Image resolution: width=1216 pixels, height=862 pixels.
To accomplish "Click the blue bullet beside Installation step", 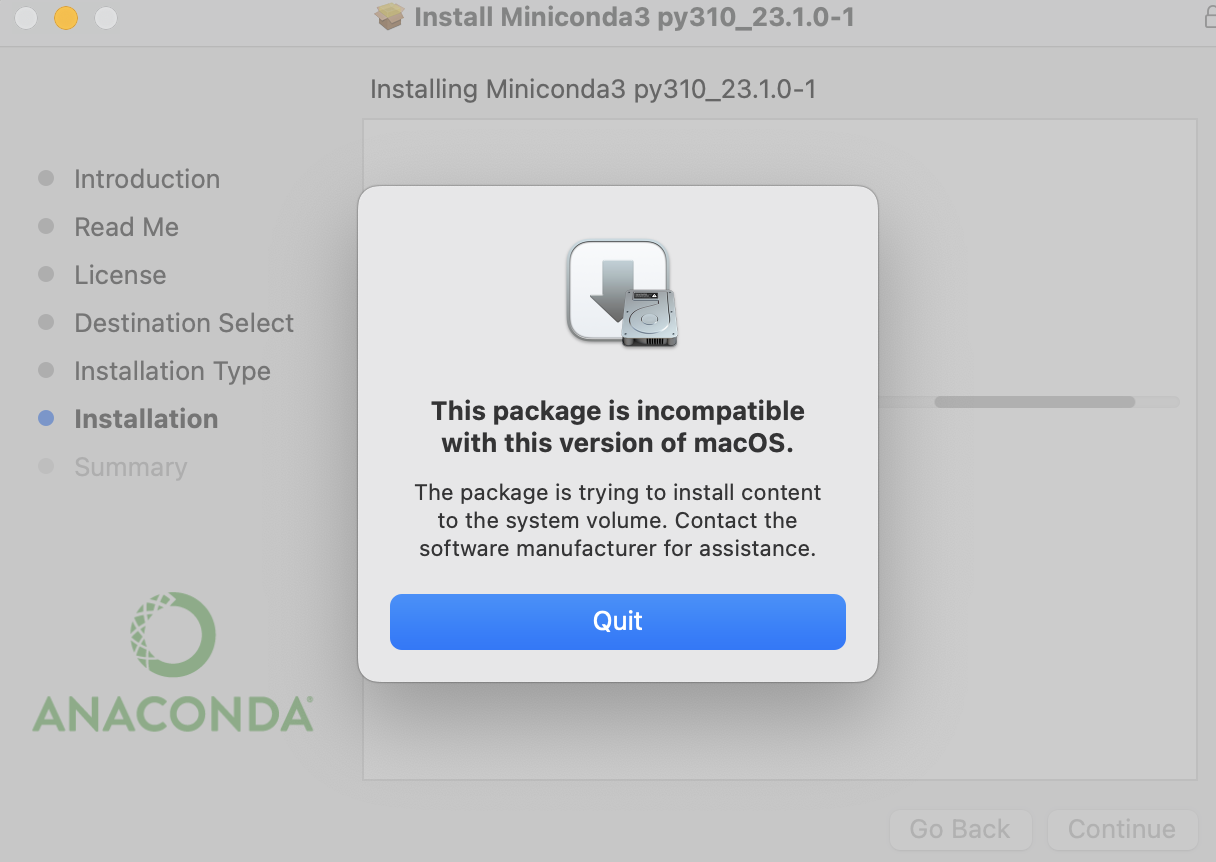I will click(46, 419).
